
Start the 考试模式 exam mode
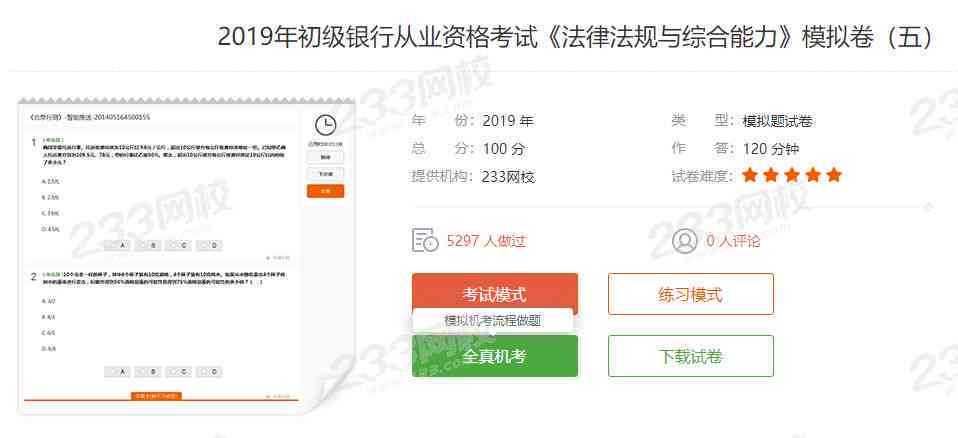494,291
